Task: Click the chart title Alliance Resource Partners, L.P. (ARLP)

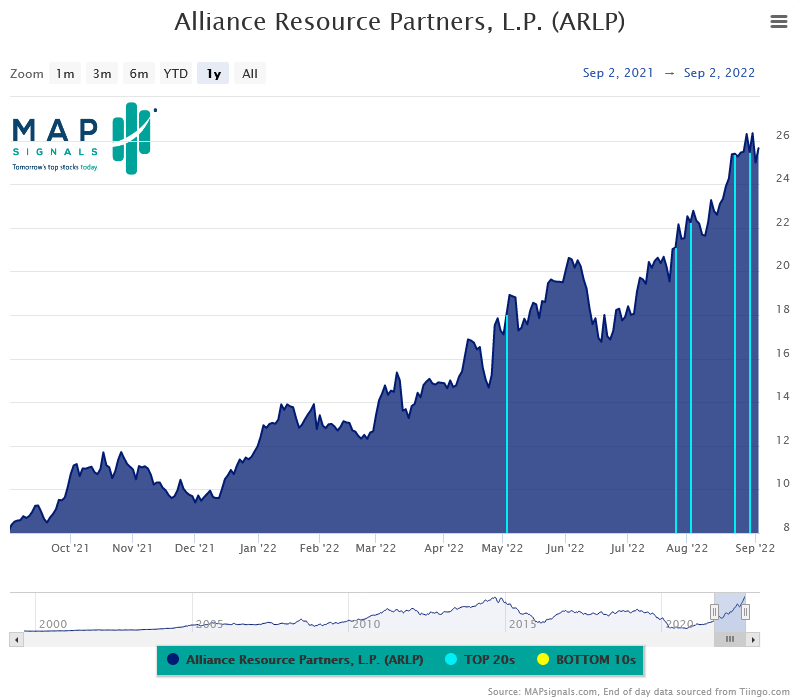Action: coord(399,22)
